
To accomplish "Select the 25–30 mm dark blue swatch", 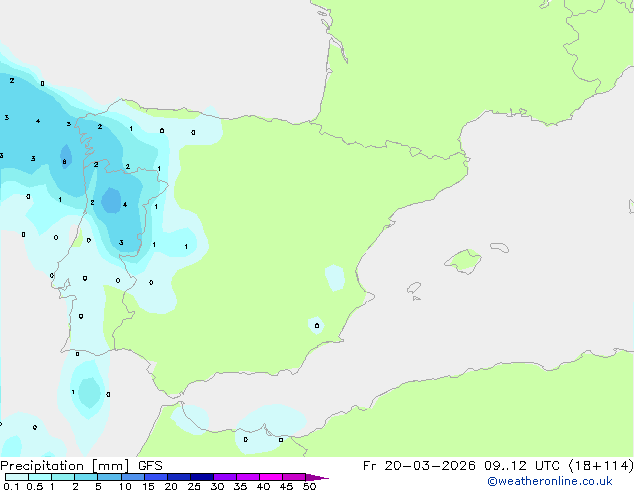I will click(202, 477).
